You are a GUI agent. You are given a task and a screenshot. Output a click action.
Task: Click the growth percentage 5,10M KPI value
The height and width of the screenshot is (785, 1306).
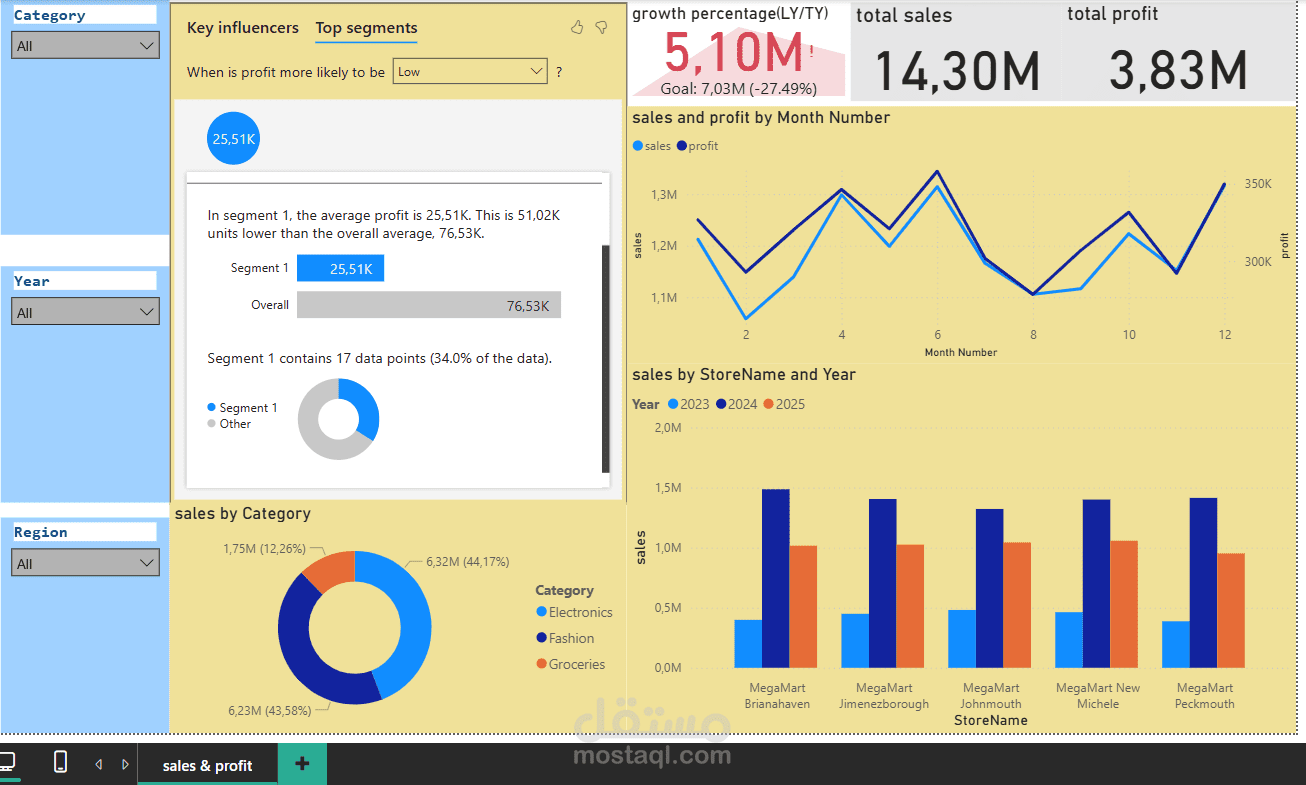[x=733, y=53]
